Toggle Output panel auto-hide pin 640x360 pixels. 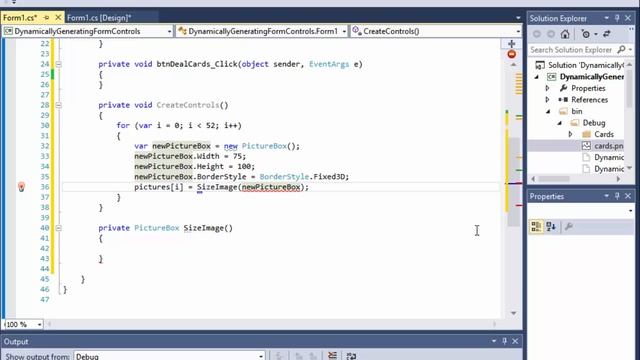tap(504, 341)
